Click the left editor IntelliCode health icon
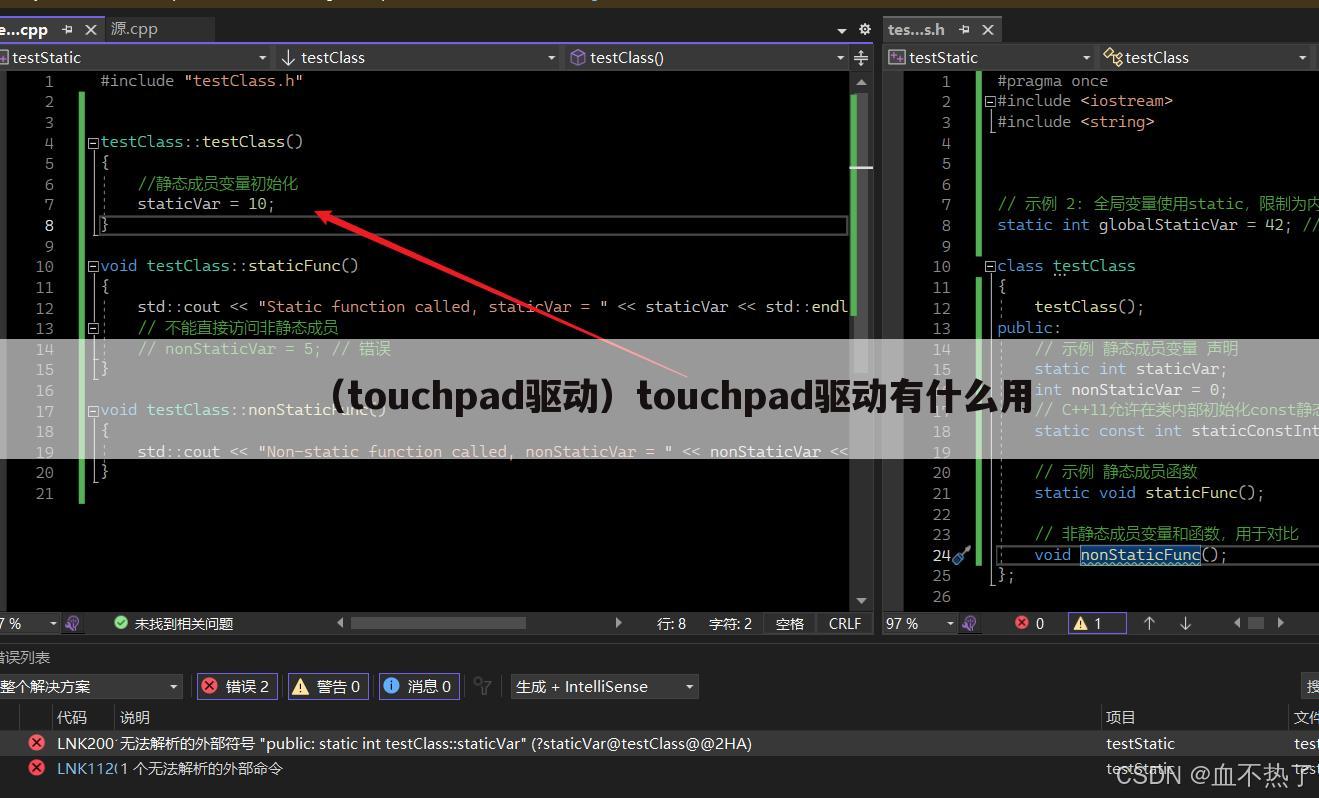The image size is (1319, 798). (x=72, y=623)
